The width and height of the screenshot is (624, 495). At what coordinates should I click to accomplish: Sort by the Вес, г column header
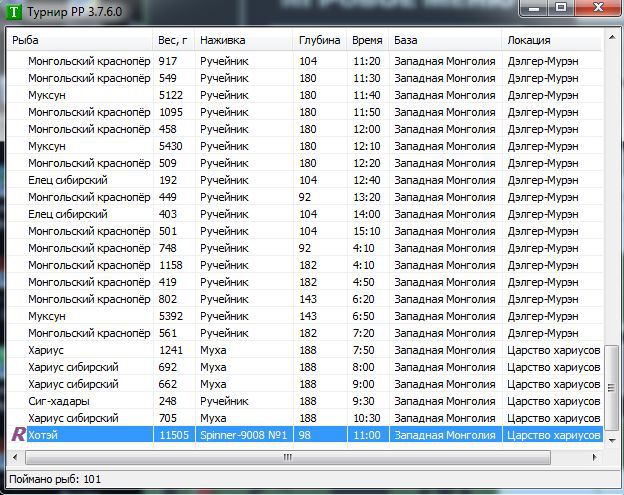pos(174,40)
